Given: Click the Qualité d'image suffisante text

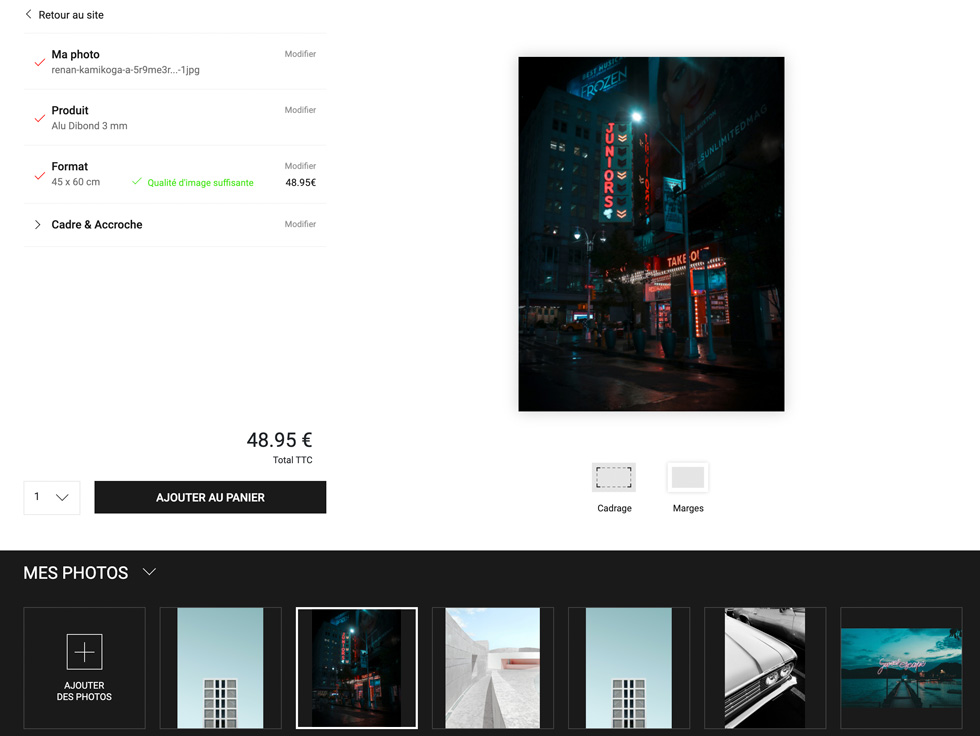Looking at the screenshot, I should [200, 182].
